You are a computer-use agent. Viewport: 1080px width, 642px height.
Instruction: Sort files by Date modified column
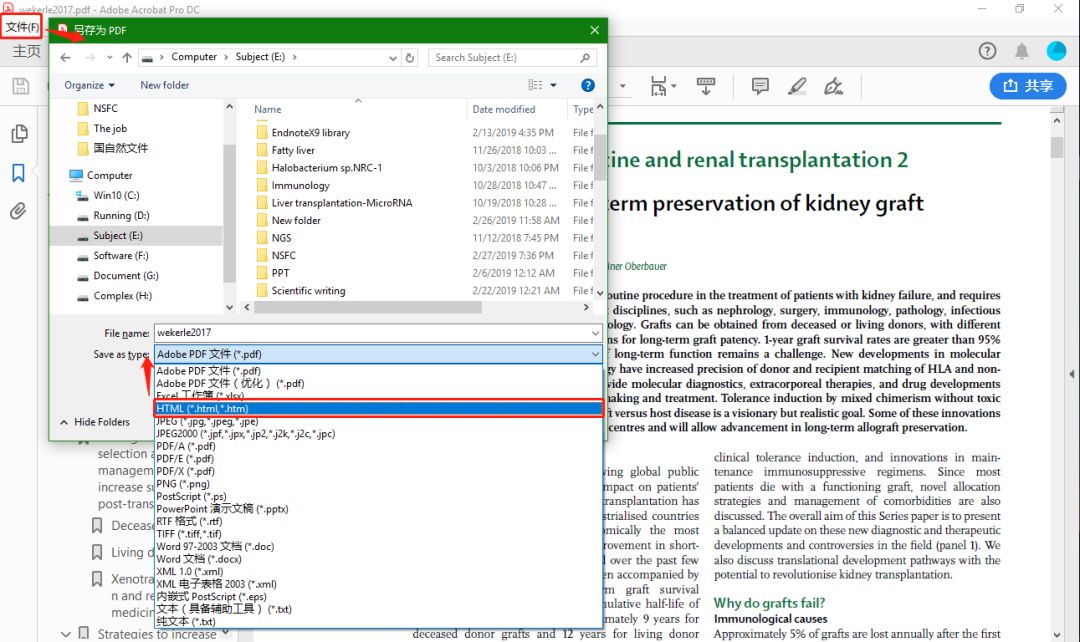tap(503, 110)
